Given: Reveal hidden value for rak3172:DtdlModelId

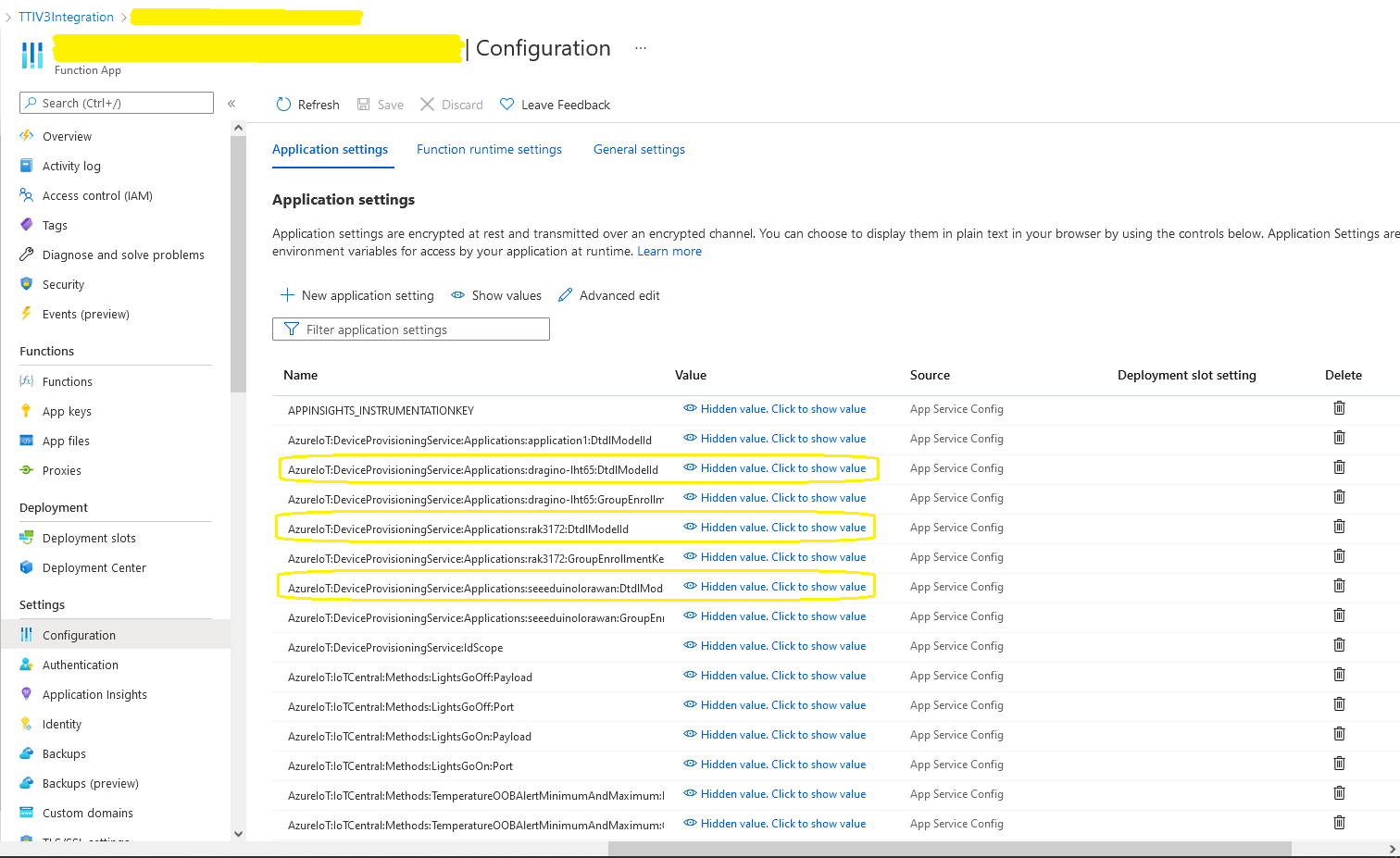Looking at the screenshot, I should (x=782, y=528).
